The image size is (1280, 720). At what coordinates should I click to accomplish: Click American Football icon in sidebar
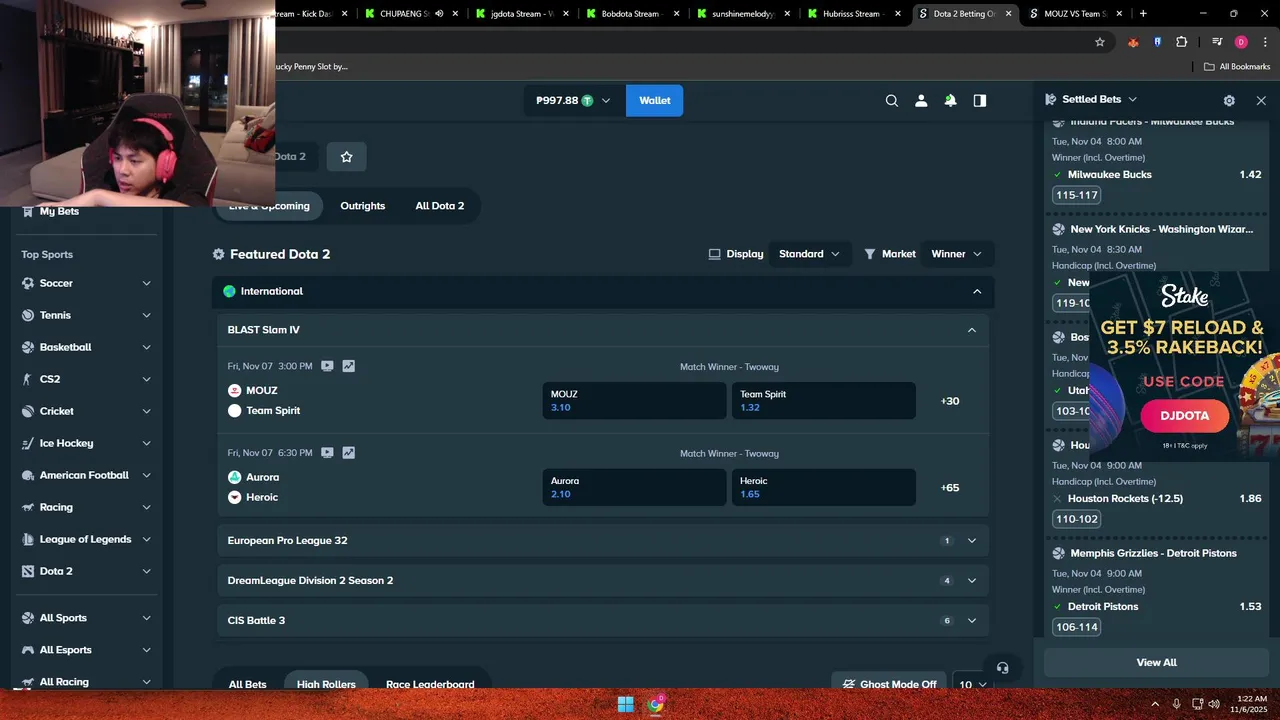[x=28, y=475]
